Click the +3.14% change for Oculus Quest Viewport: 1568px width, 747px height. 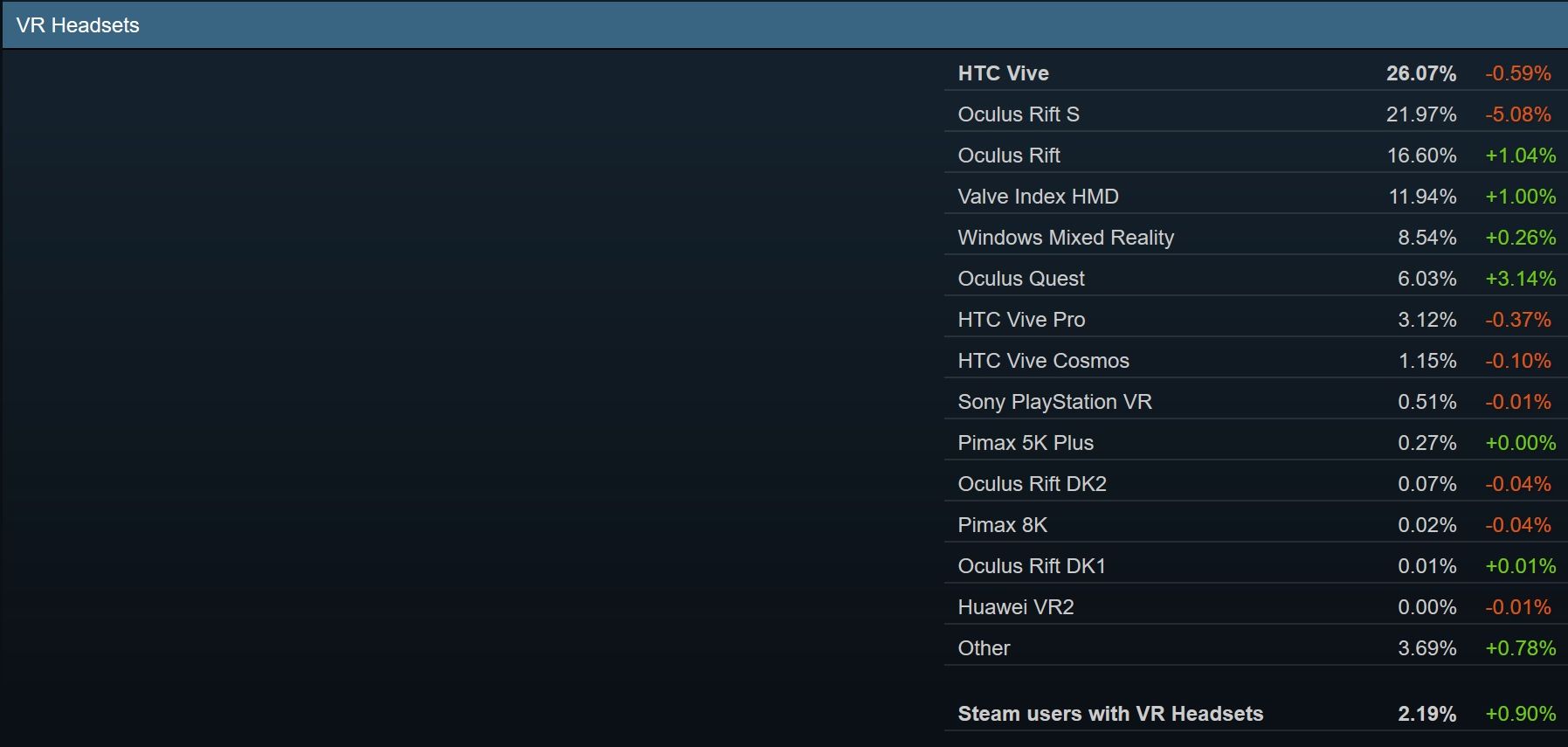[x=1520, y=279]
